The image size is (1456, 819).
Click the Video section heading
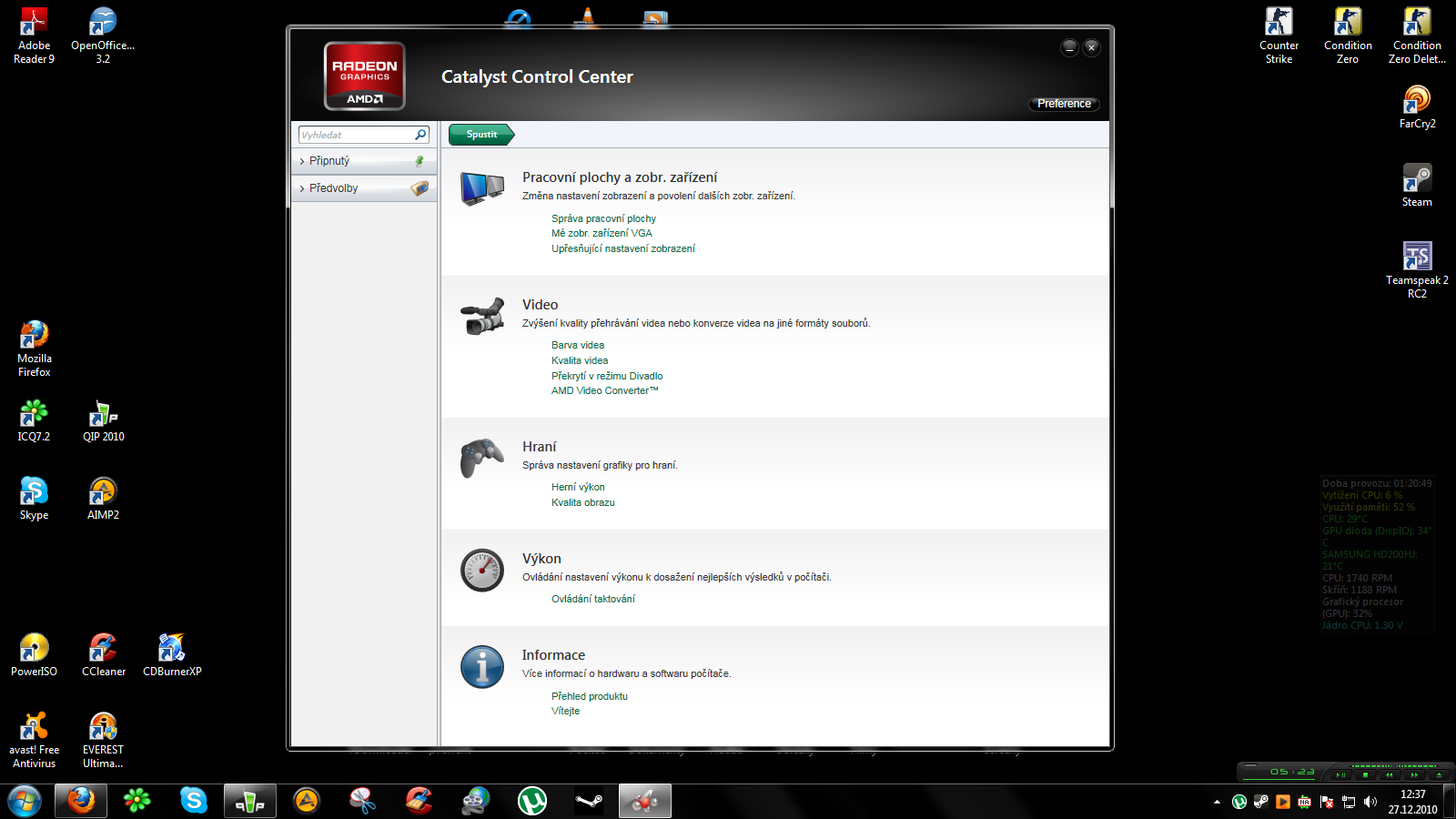pos(541,305)
